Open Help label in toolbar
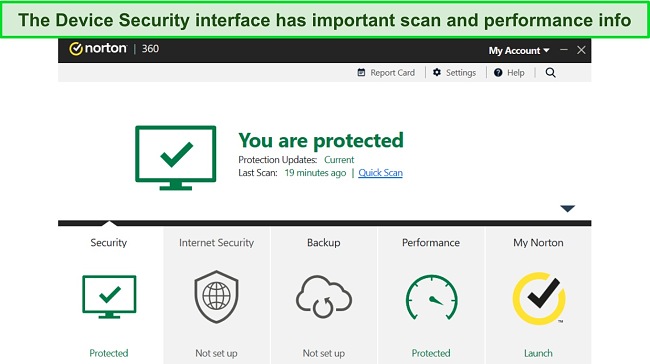Screen dimensions: 650x364 [516, 73]
